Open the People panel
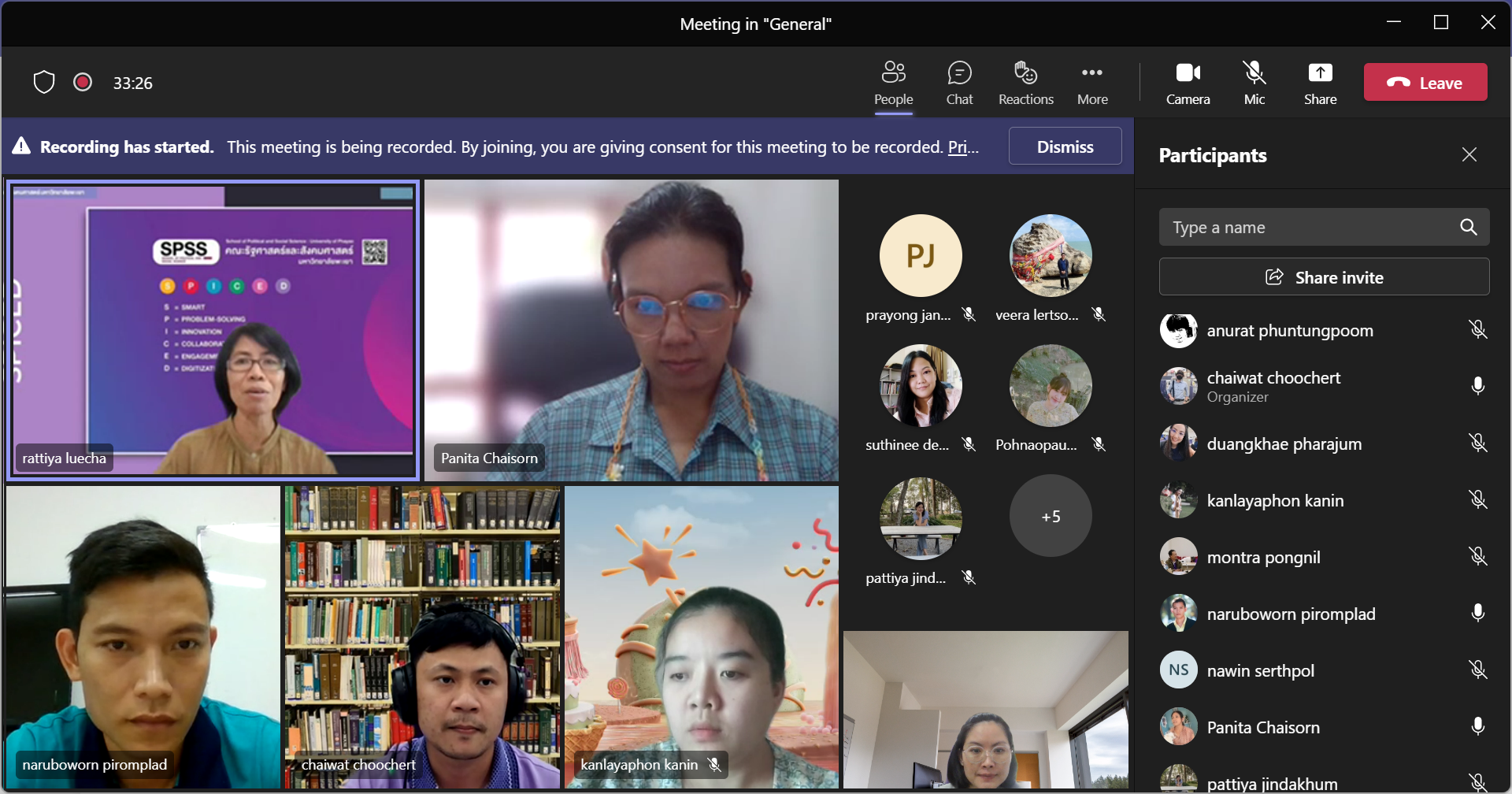The width and height of the screenshot is (1512, 794). tap(893, 83)
